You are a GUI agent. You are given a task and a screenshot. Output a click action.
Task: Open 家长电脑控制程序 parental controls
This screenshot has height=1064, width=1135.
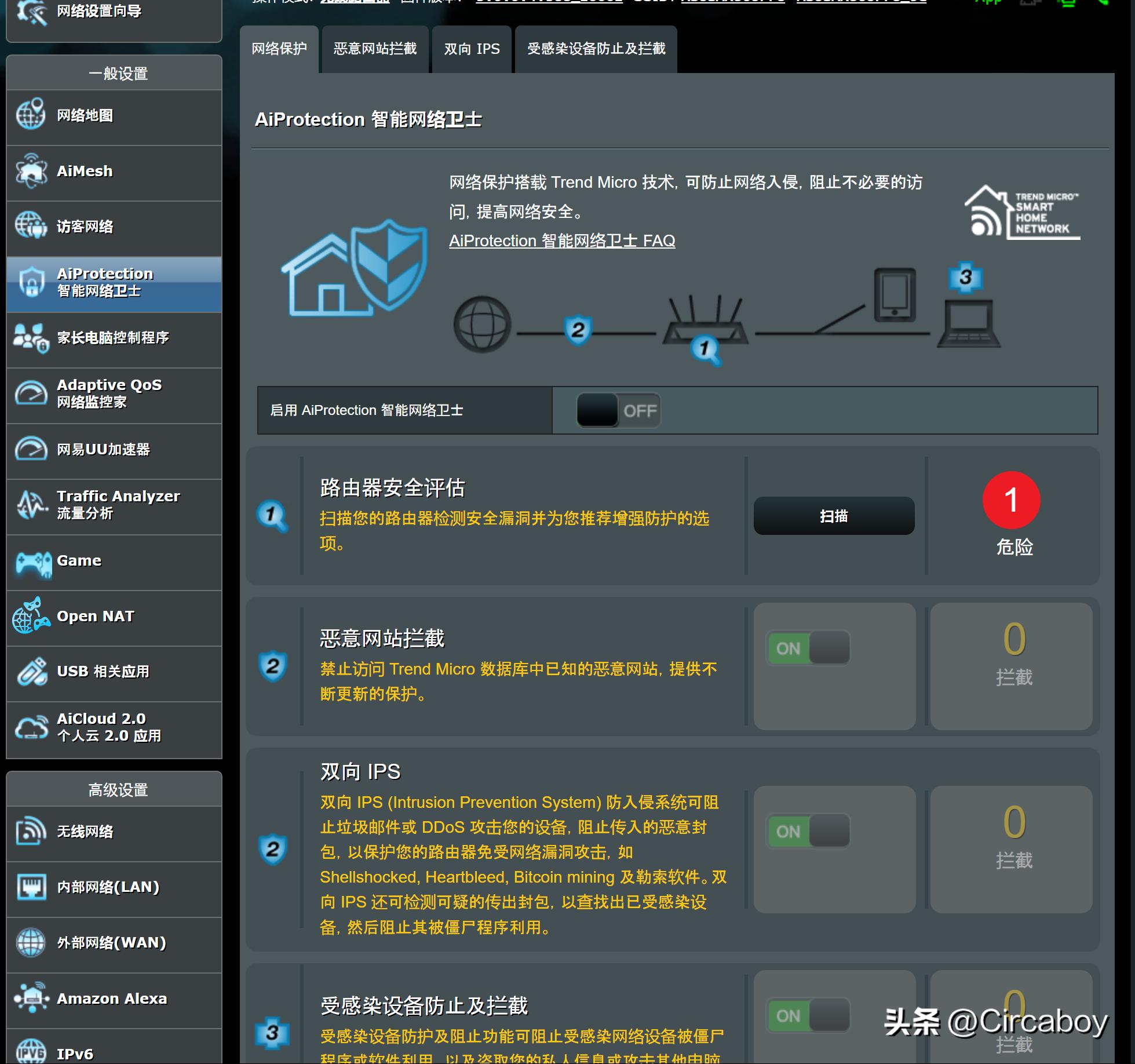[x=111, y=339]
